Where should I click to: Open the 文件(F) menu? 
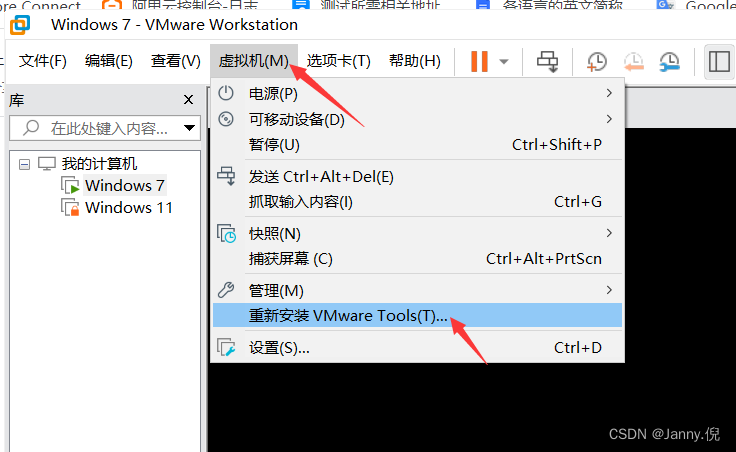43,61
